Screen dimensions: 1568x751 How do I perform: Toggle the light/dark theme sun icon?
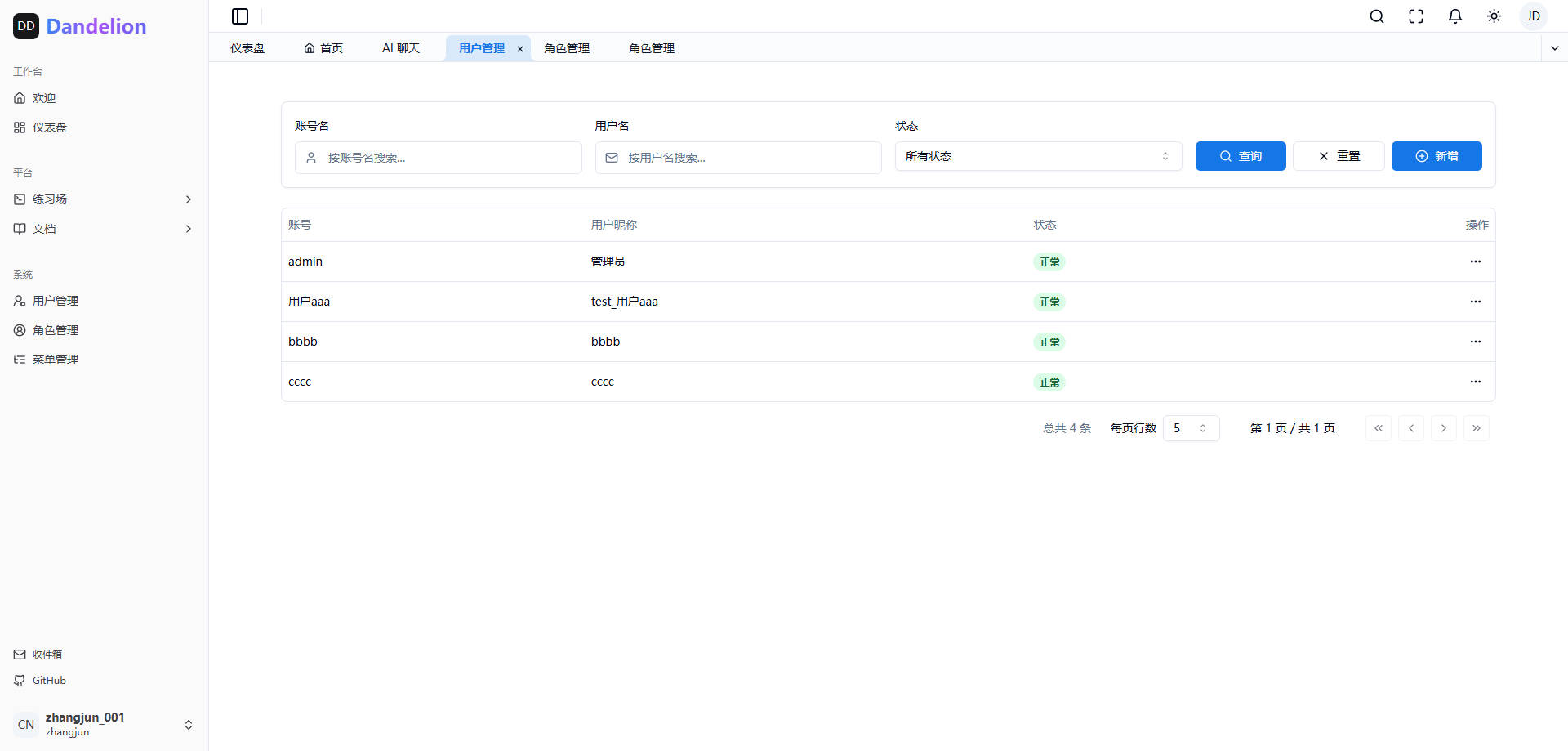click(1494, 16)
